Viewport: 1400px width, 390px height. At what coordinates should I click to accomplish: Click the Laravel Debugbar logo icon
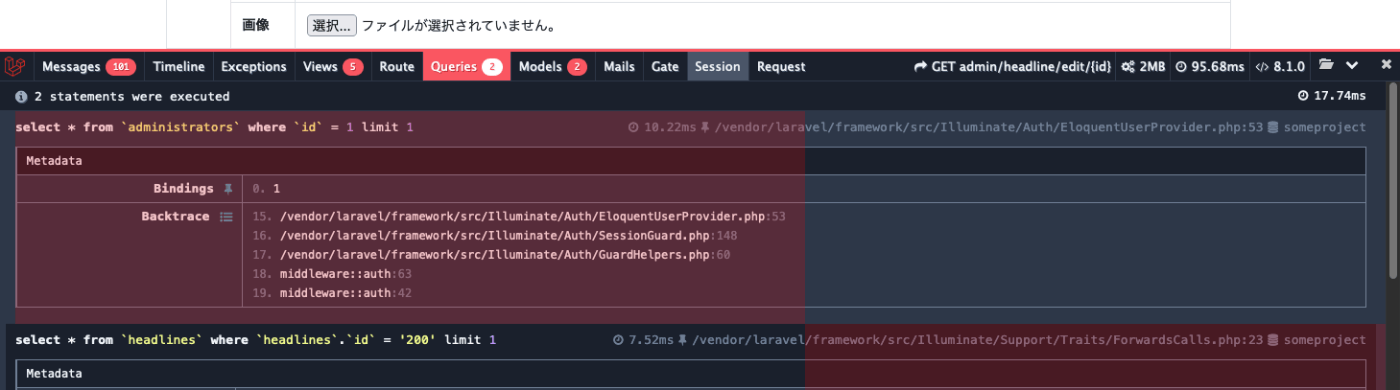[15, 67]
